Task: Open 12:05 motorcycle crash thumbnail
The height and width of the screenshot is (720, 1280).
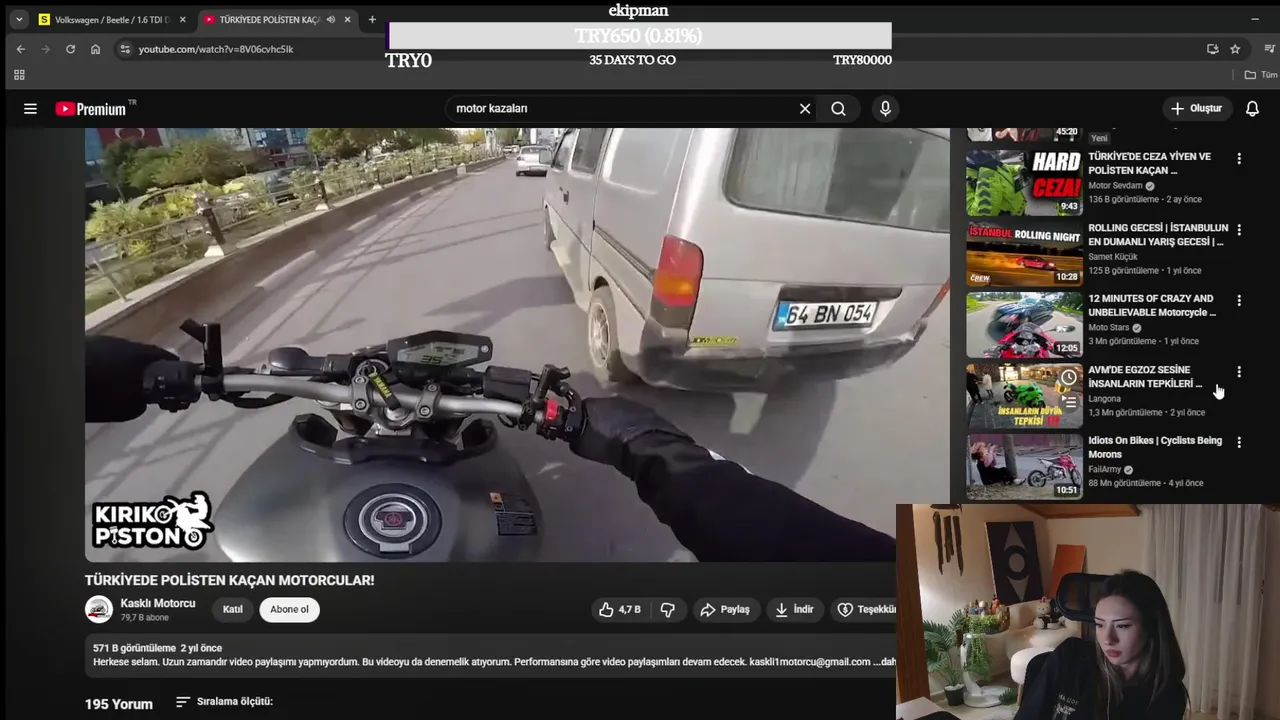Action: click(1024, 325)
